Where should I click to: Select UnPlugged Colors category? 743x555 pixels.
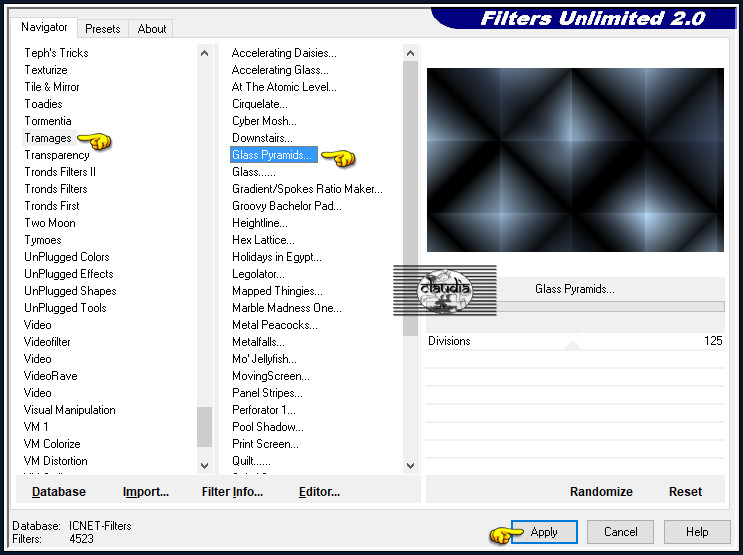(x=67, y=257)
